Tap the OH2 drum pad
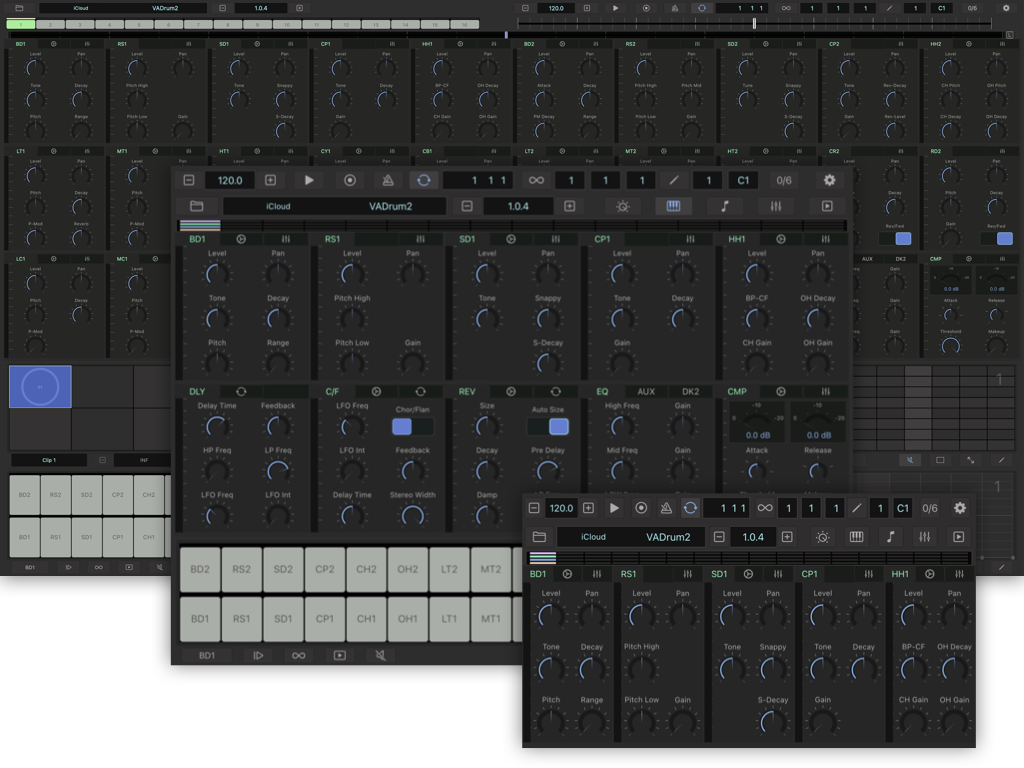The height and width of the screenshot is (768, 1024). [x=408, y=569]
